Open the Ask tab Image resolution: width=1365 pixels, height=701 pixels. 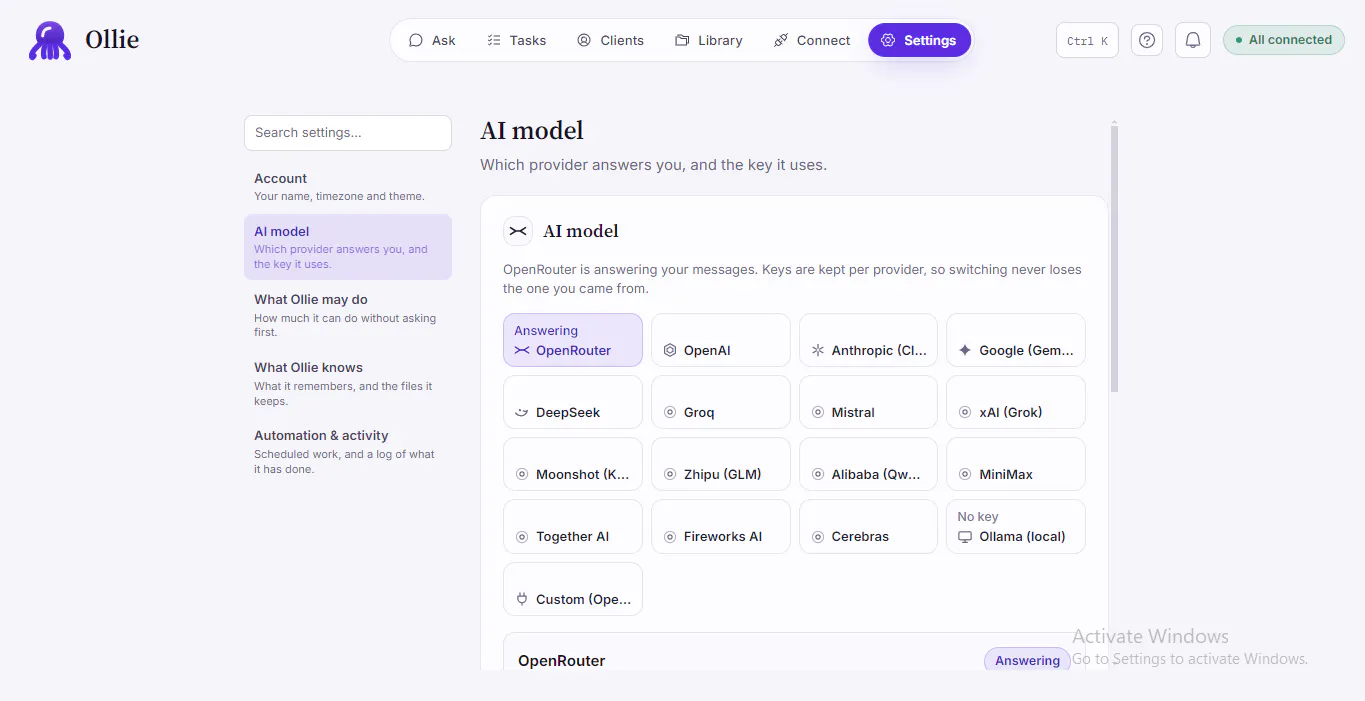pyautogui.click(x=432, y=40)
